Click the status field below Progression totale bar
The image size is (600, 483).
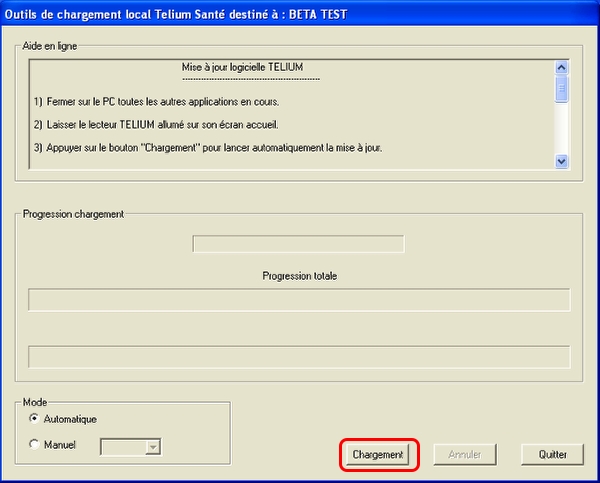[x=299, y=357]
